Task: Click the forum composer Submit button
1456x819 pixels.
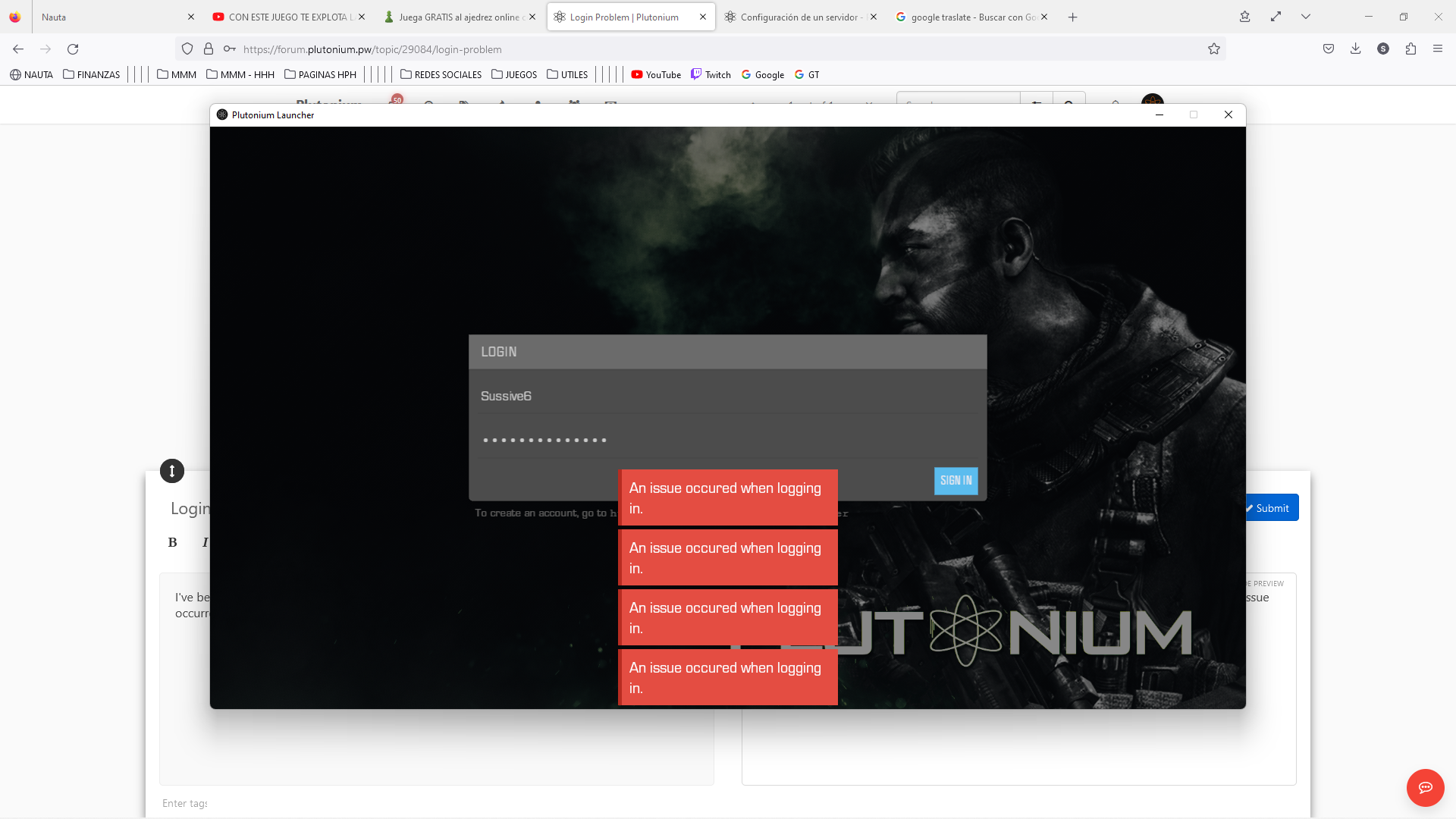Action: coord(1272,508)
